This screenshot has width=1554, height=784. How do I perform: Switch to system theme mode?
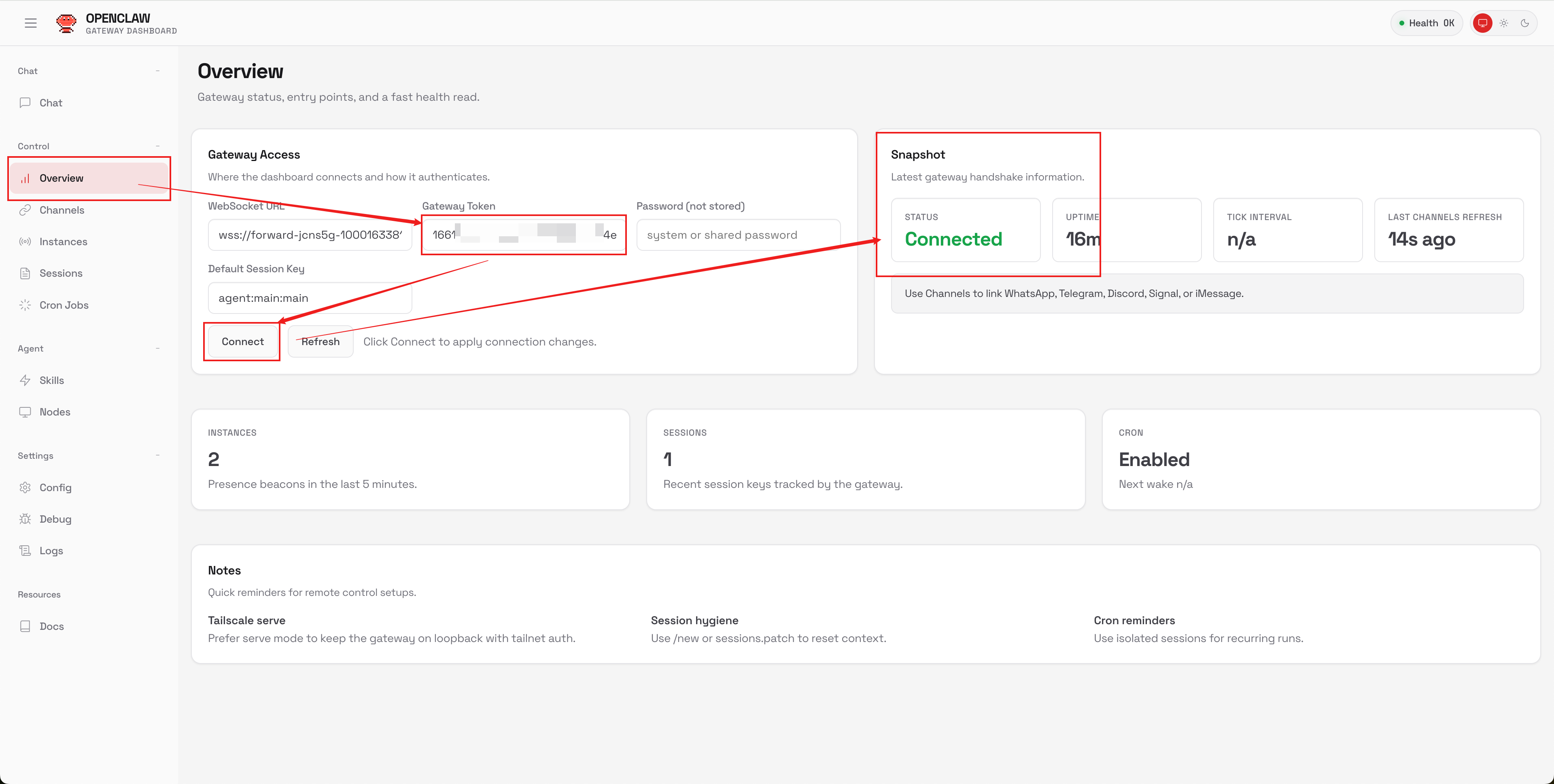[1482, 23]
